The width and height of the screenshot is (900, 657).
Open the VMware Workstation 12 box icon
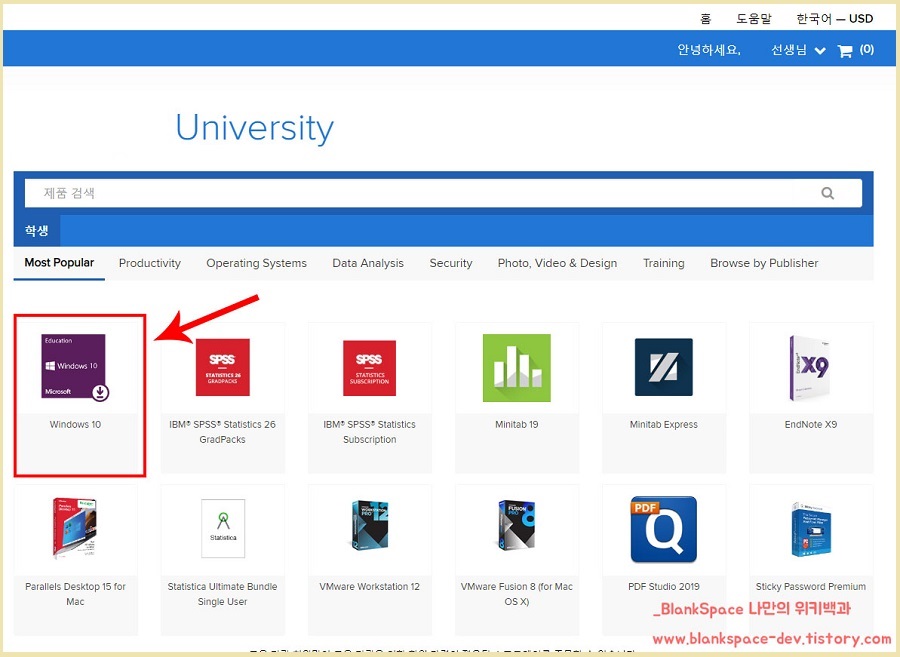(x=370, y=526)
